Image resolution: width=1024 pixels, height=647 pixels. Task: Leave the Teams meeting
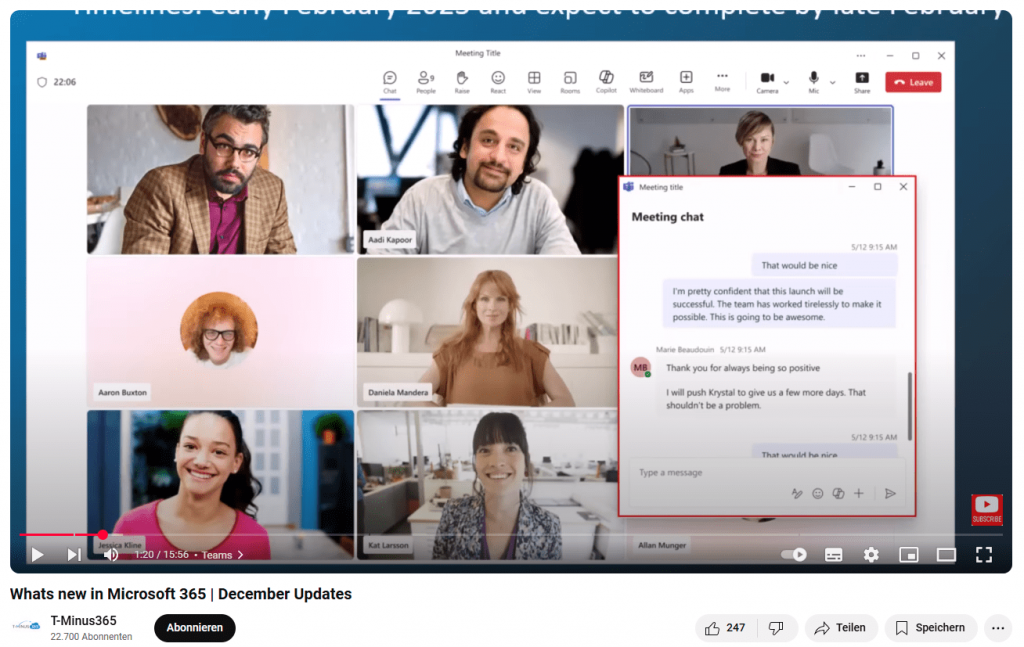[x=913, y=82]
